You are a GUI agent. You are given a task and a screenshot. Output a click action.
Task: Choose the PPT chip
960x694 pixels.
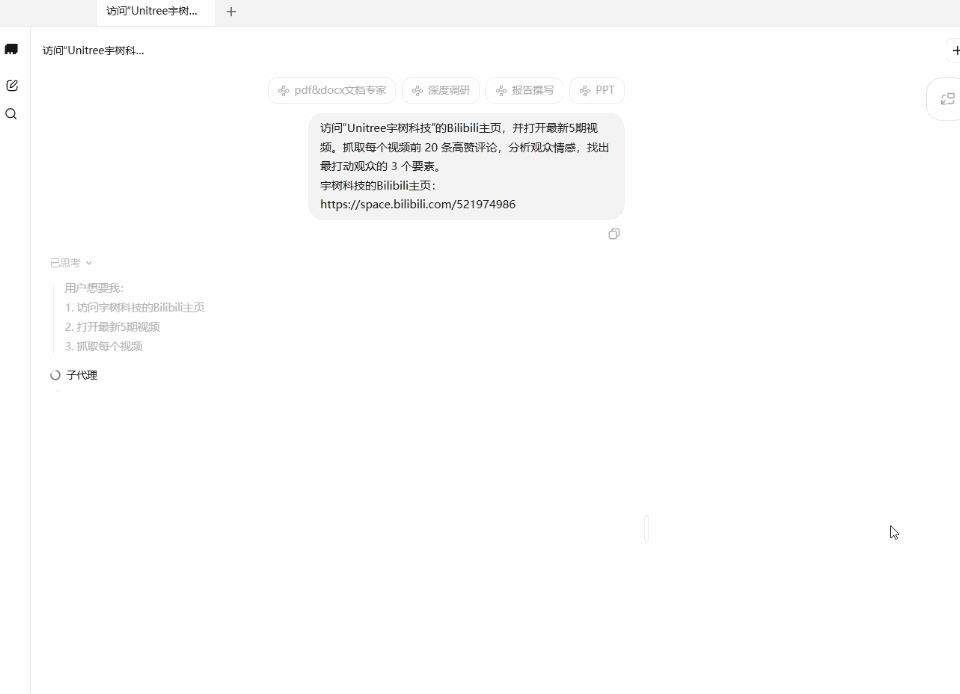click(x=597, y=91)
